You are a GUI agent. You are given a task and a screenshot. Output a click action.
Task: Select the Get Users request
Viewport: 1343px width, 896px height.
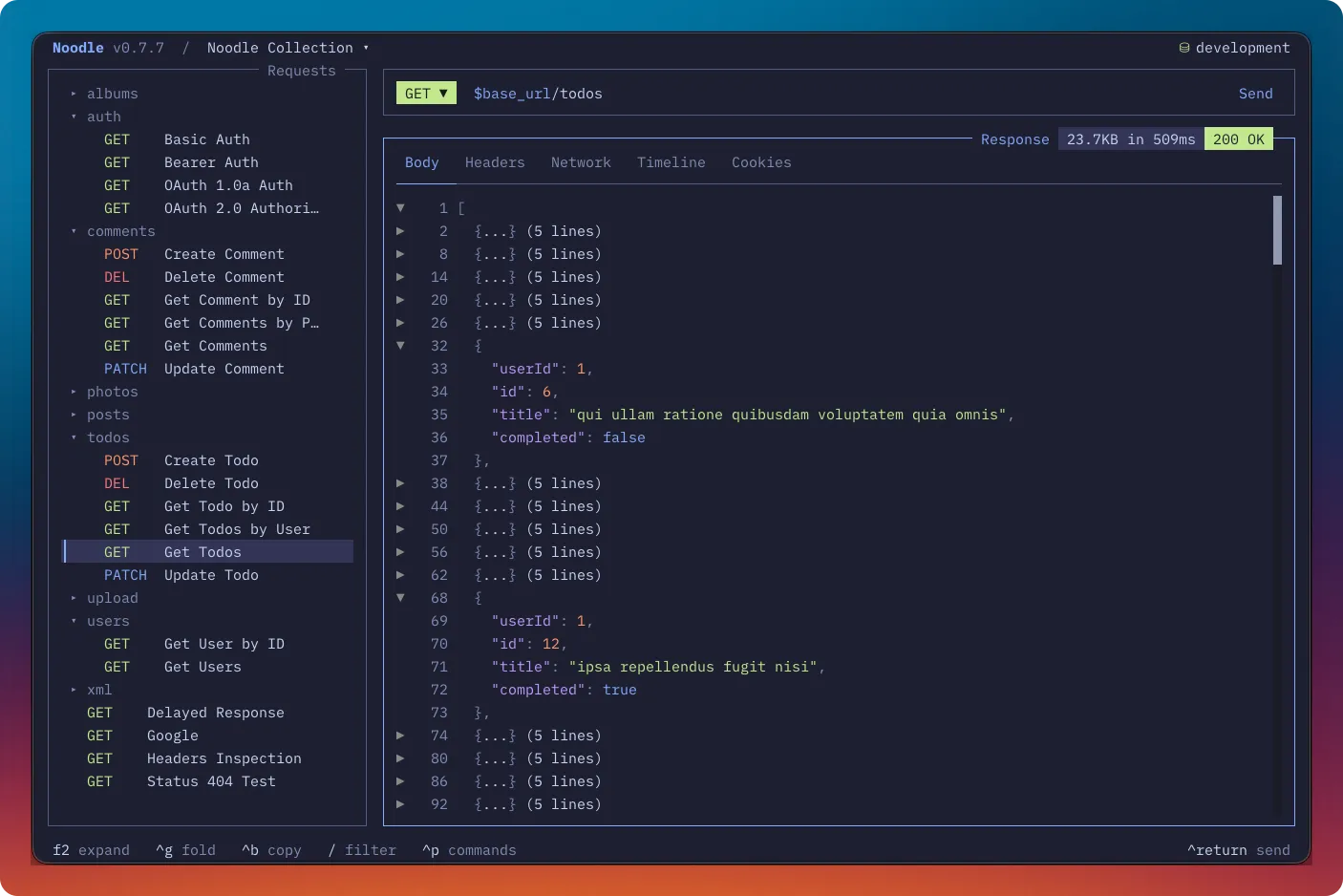coord(208,667)
